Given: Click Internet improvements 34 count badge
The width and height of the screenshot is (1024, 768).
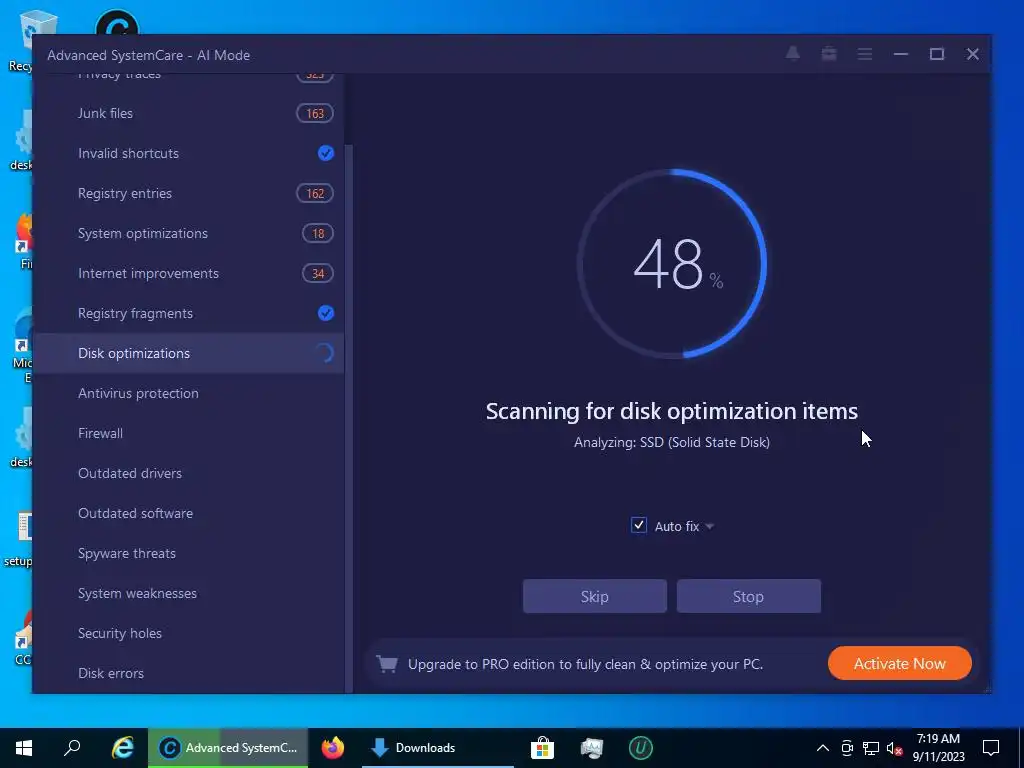Looking at the screenshot, I should [317, 273].
